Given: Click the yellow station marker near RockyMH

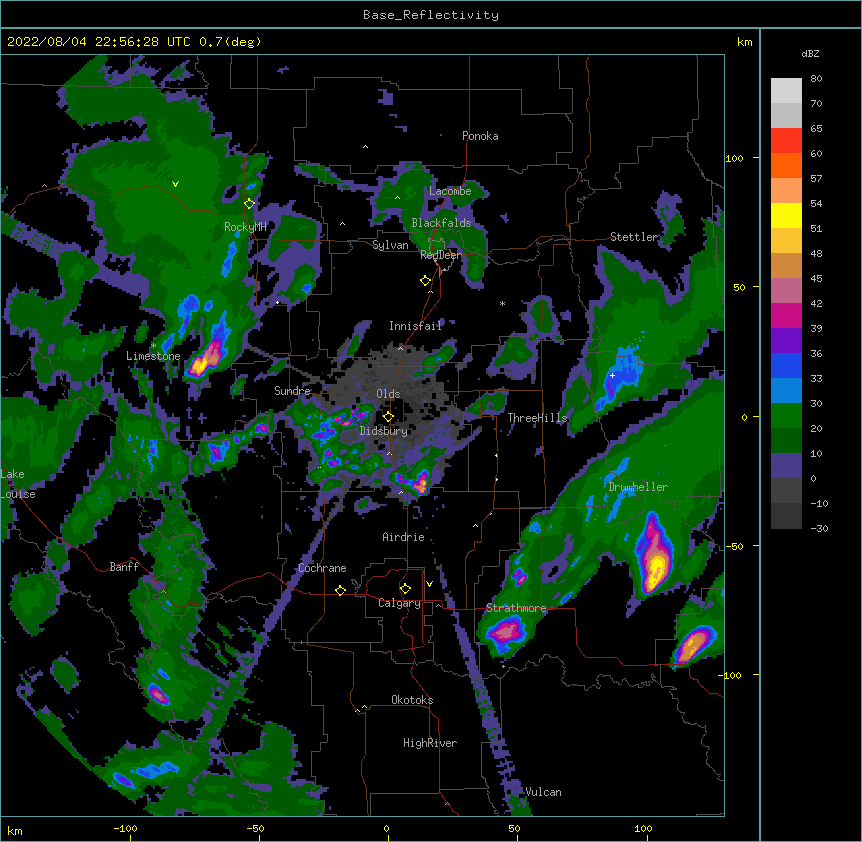Looking at the screenshot, I should [x=249, y=204].
